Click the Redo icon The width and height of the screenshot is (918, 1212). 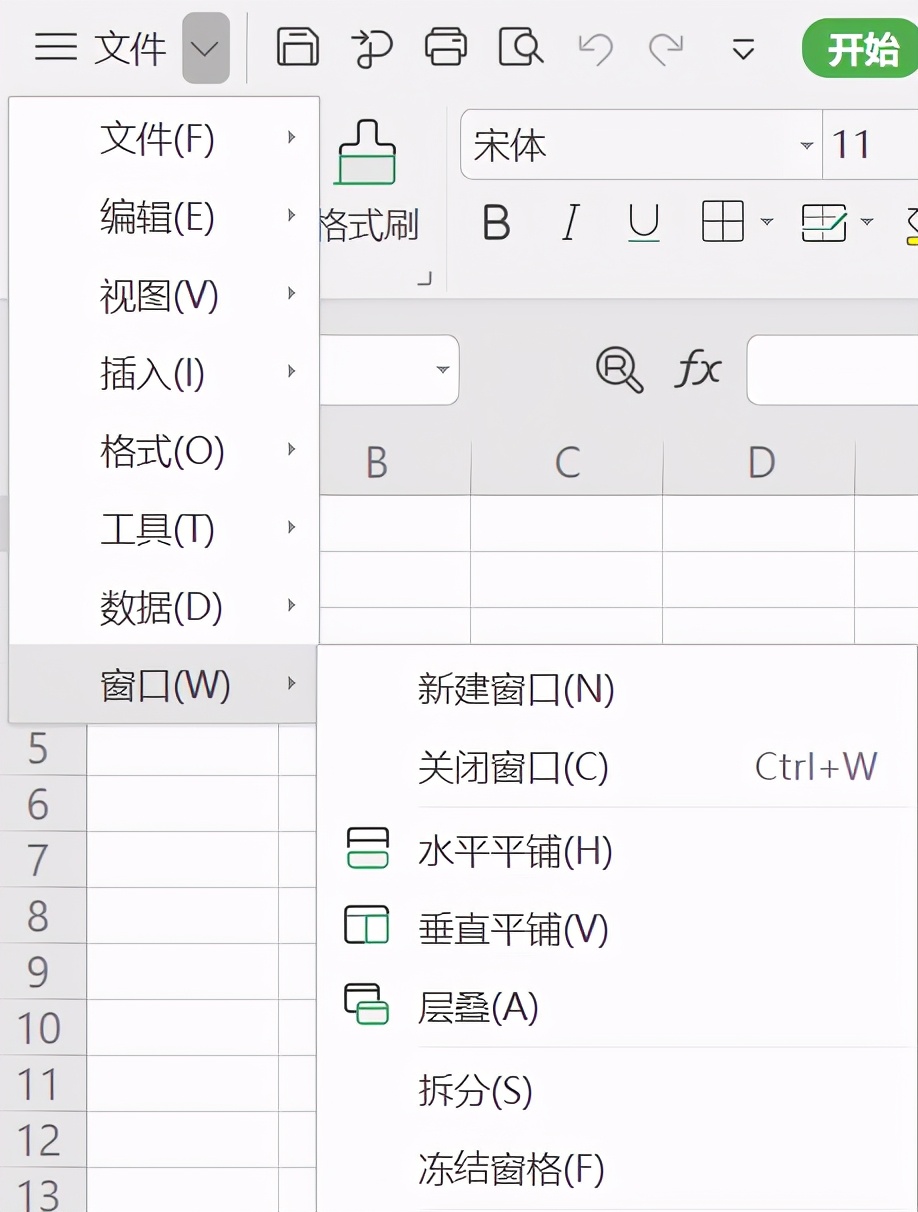click(x=668, y=47)
